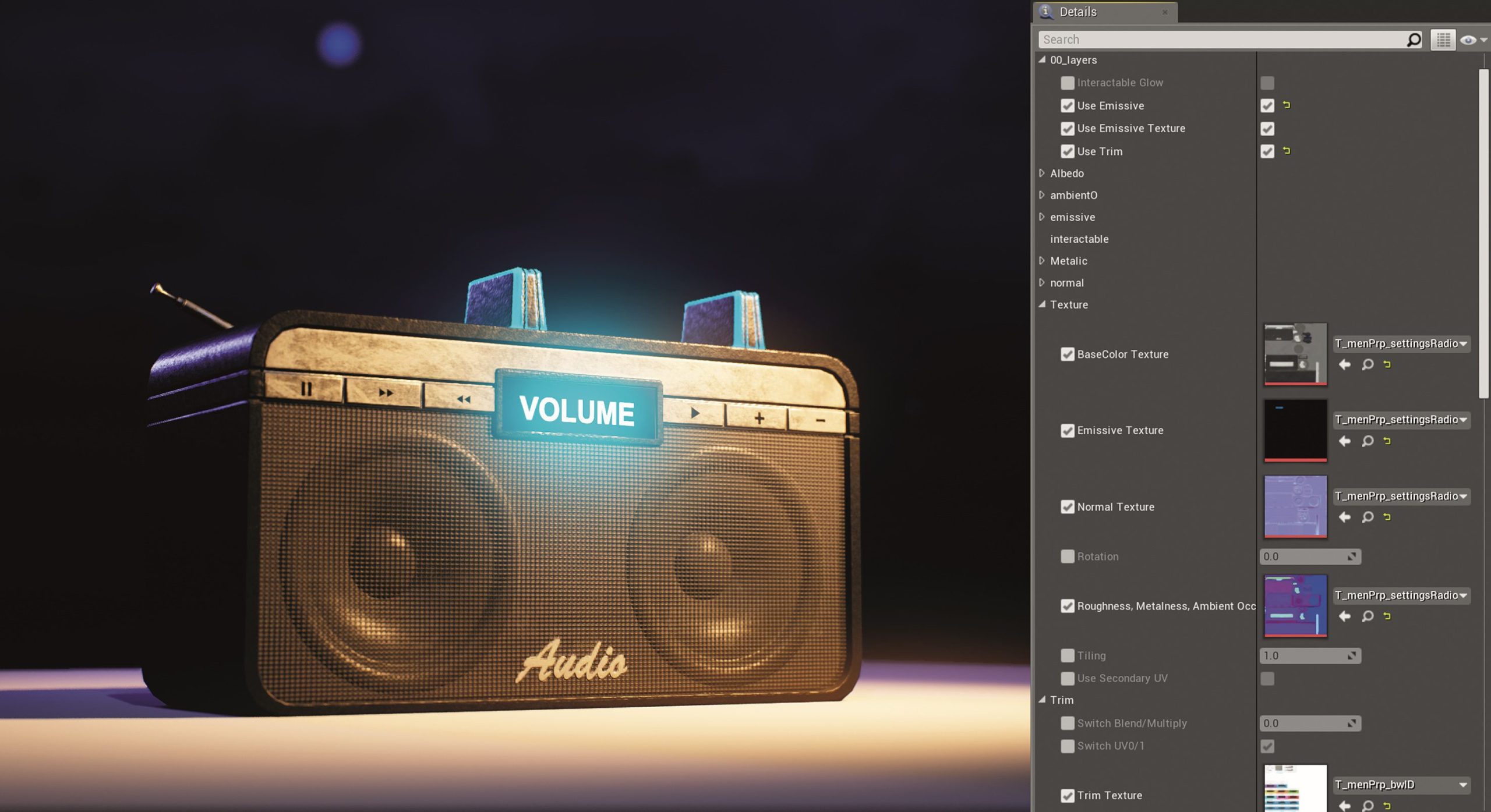The width and height of the screenshot is (1491, 812).
Task: Reset Normal Texture to default yellow arrow
Action: click(1387, 517)
